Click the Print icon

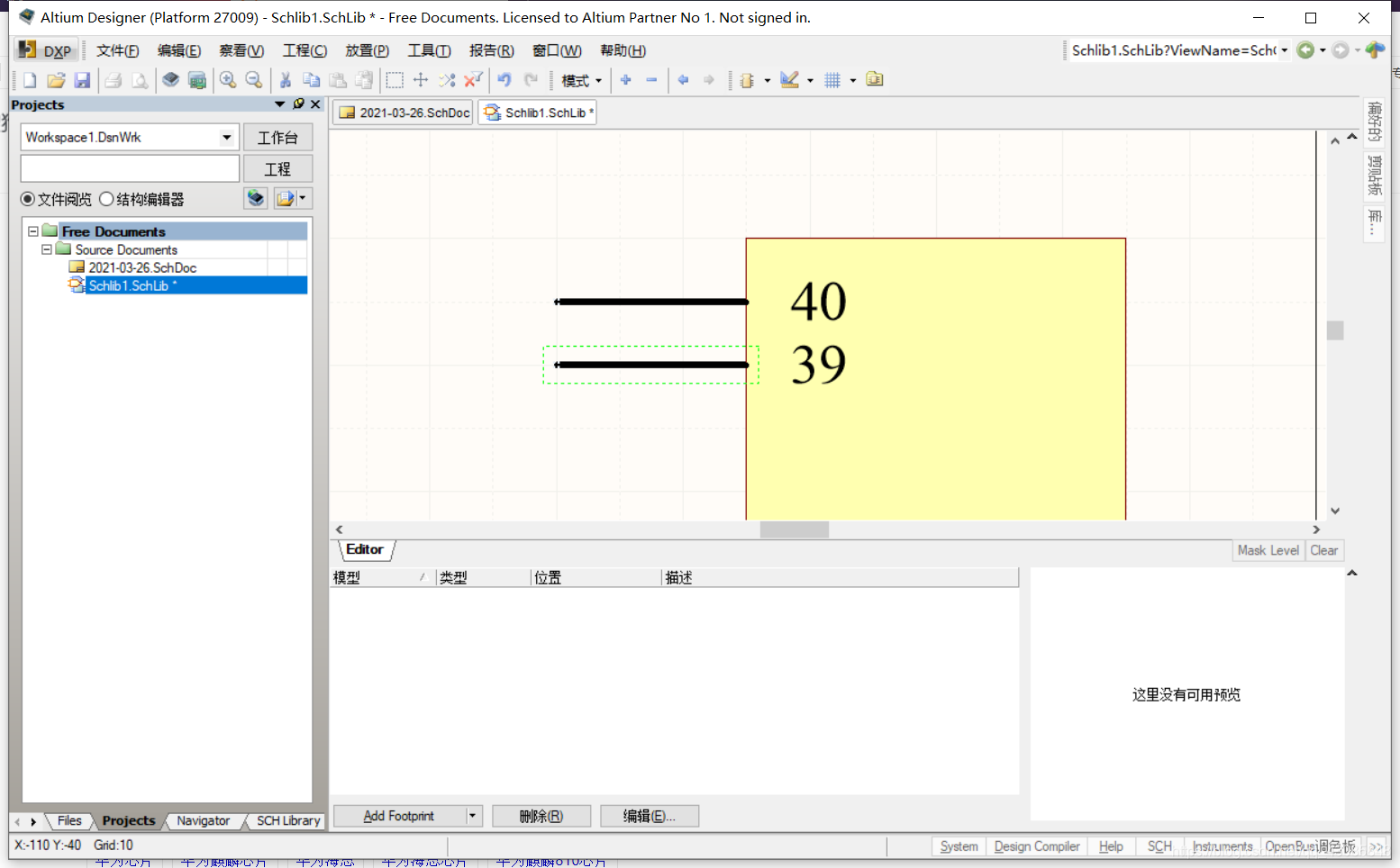pyautogui.click(x=114, y=80)
